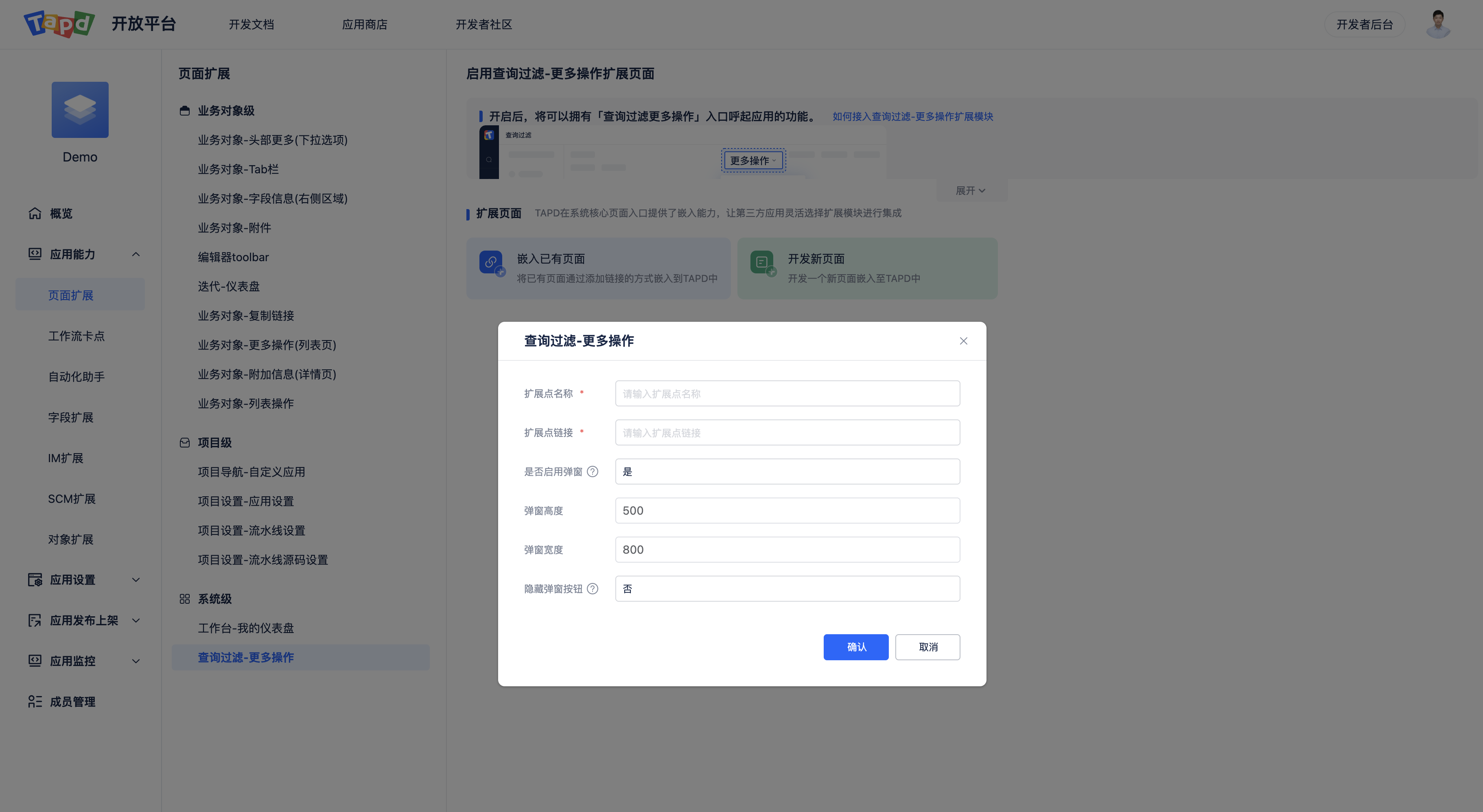Click the 嵌入已有页面 link-embed icon

[491, 264]
